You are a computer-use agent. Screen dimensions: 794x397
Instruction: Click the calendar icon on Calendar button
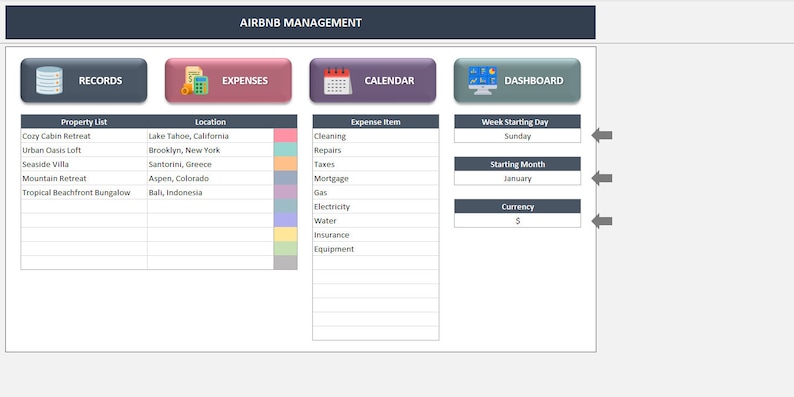point(338,81)
